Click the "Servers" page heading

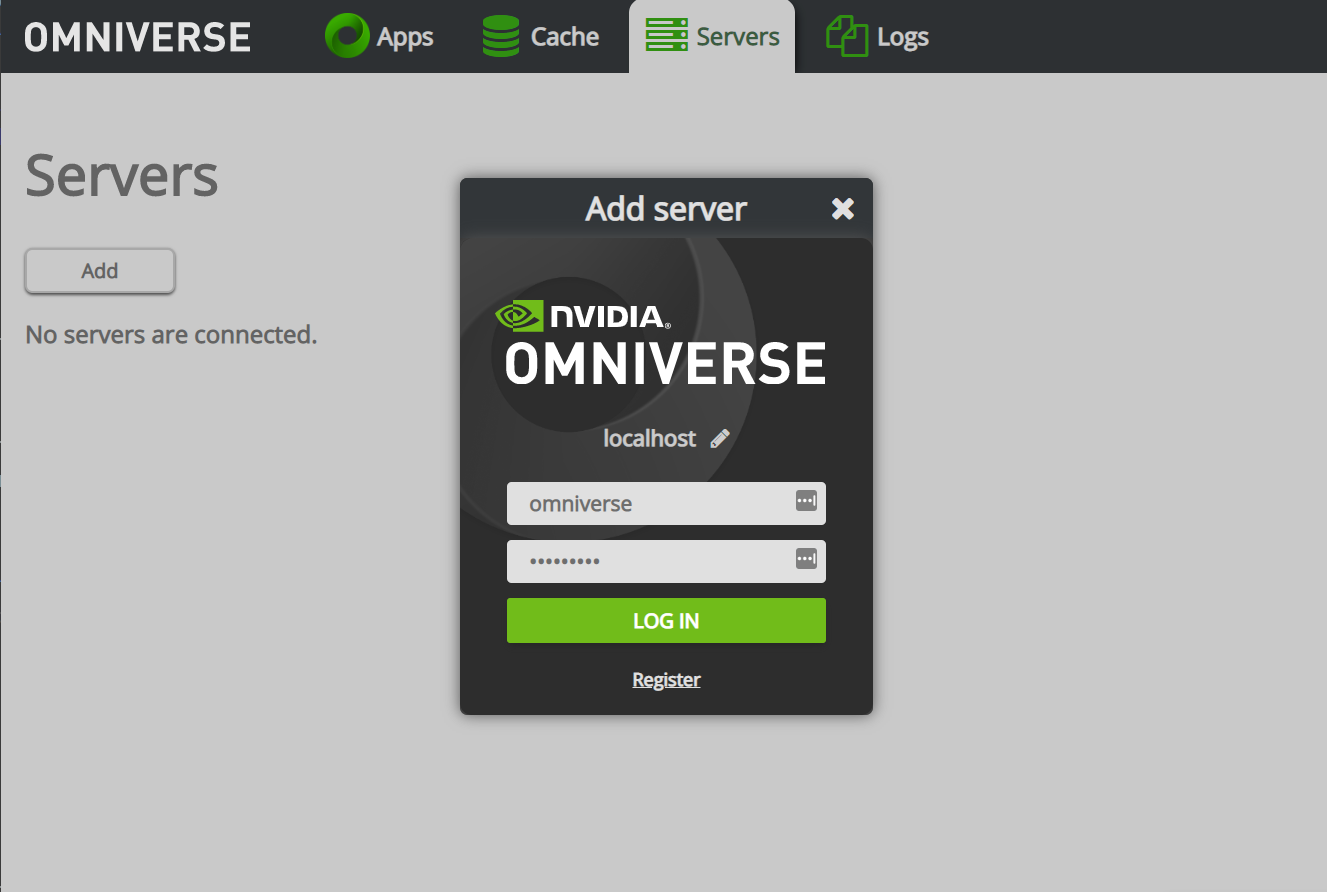click(122, 175)
